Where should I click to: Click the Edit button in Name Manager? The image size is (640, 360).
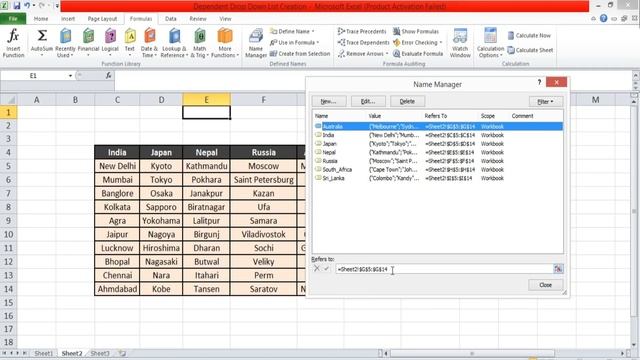[x=368, y=101]
